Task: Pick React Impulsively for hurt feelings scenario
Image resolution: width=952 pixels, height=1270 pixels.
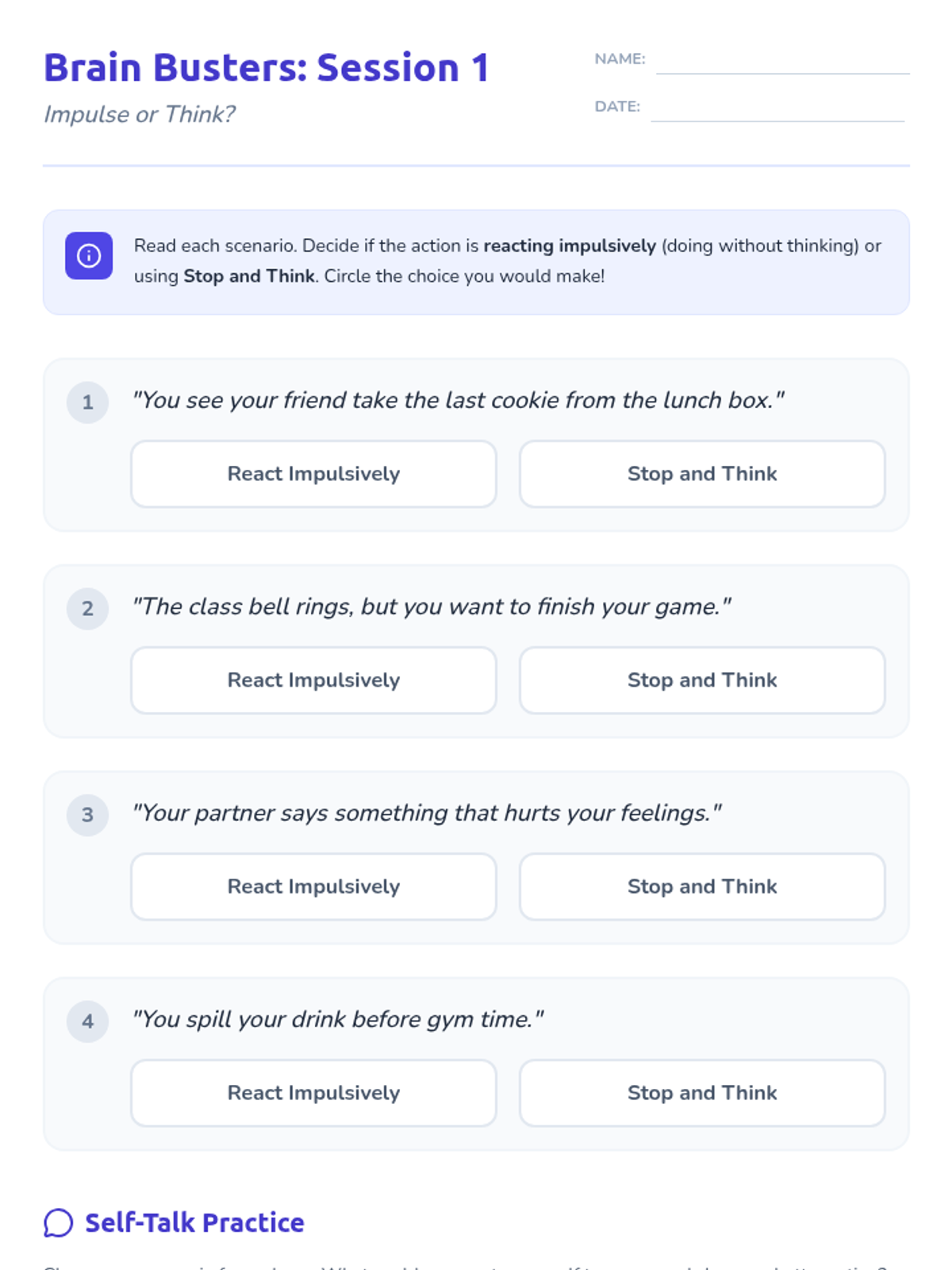Action: coord(313,887)
